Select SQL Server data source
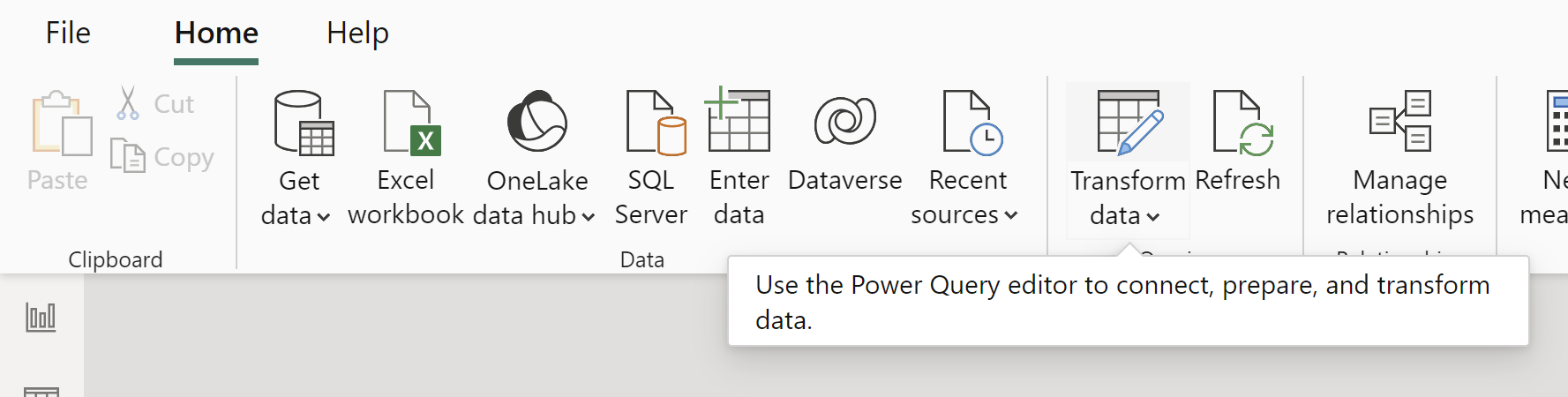The width and height of the screenshot is (1568, 397). point(654,124)
